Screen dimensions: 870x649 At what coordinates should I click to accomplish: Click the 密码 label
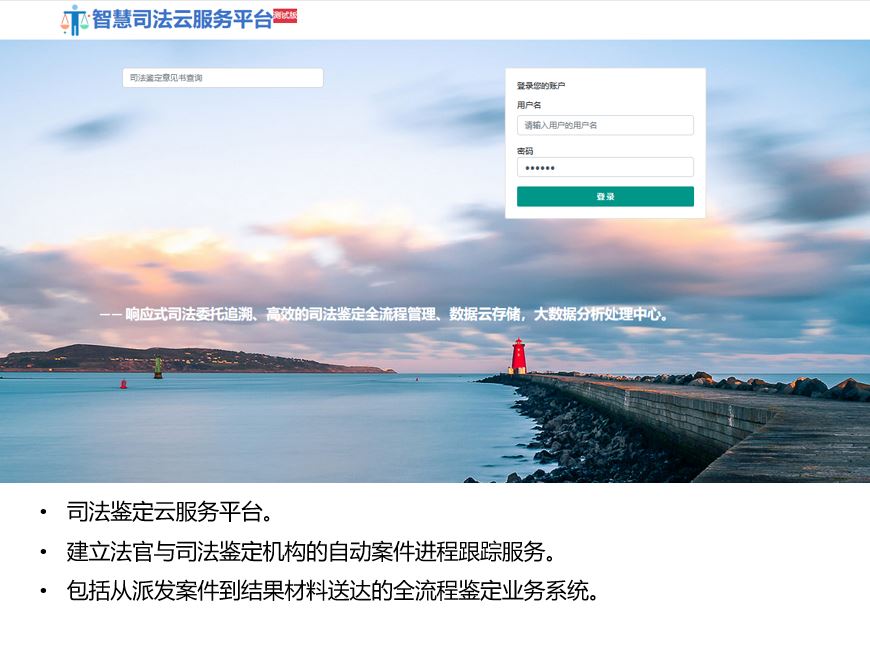point(525,151)
